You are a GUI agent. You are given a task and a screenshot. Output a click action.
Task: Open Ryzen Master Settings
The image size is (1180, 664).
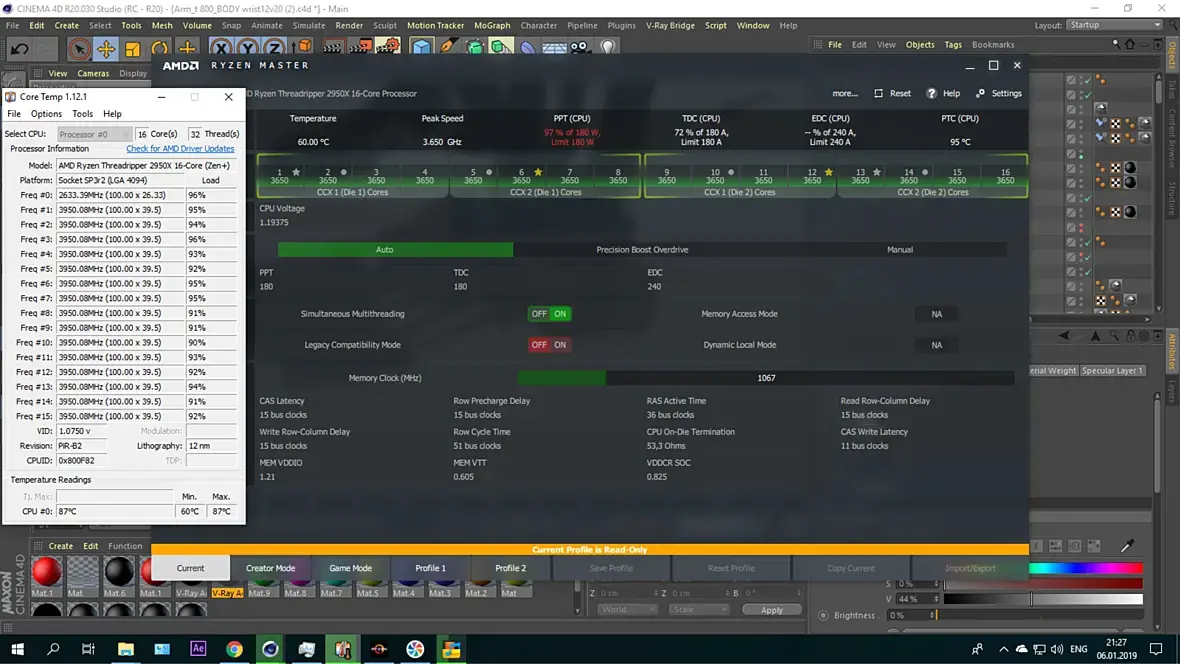(999, 93)
